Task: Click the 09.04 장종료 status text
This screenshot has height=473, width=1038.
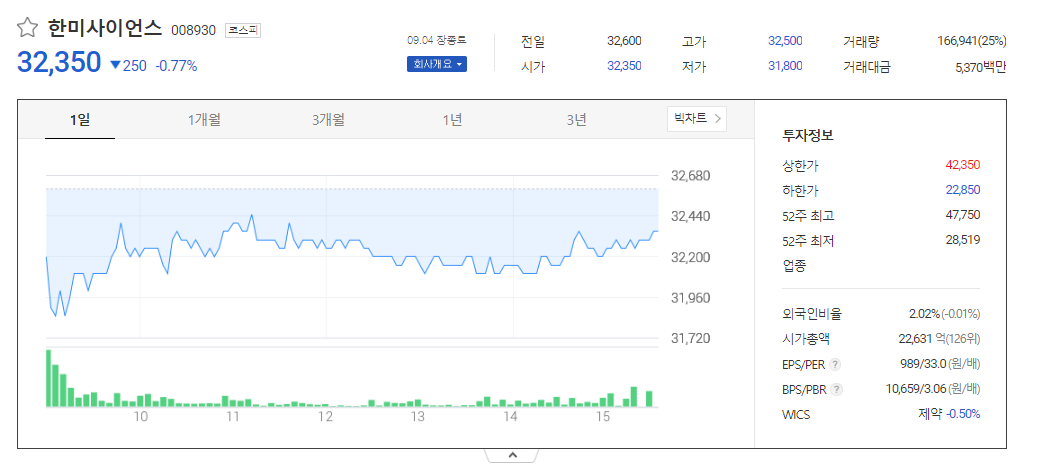Action: (x=437, y=40)
